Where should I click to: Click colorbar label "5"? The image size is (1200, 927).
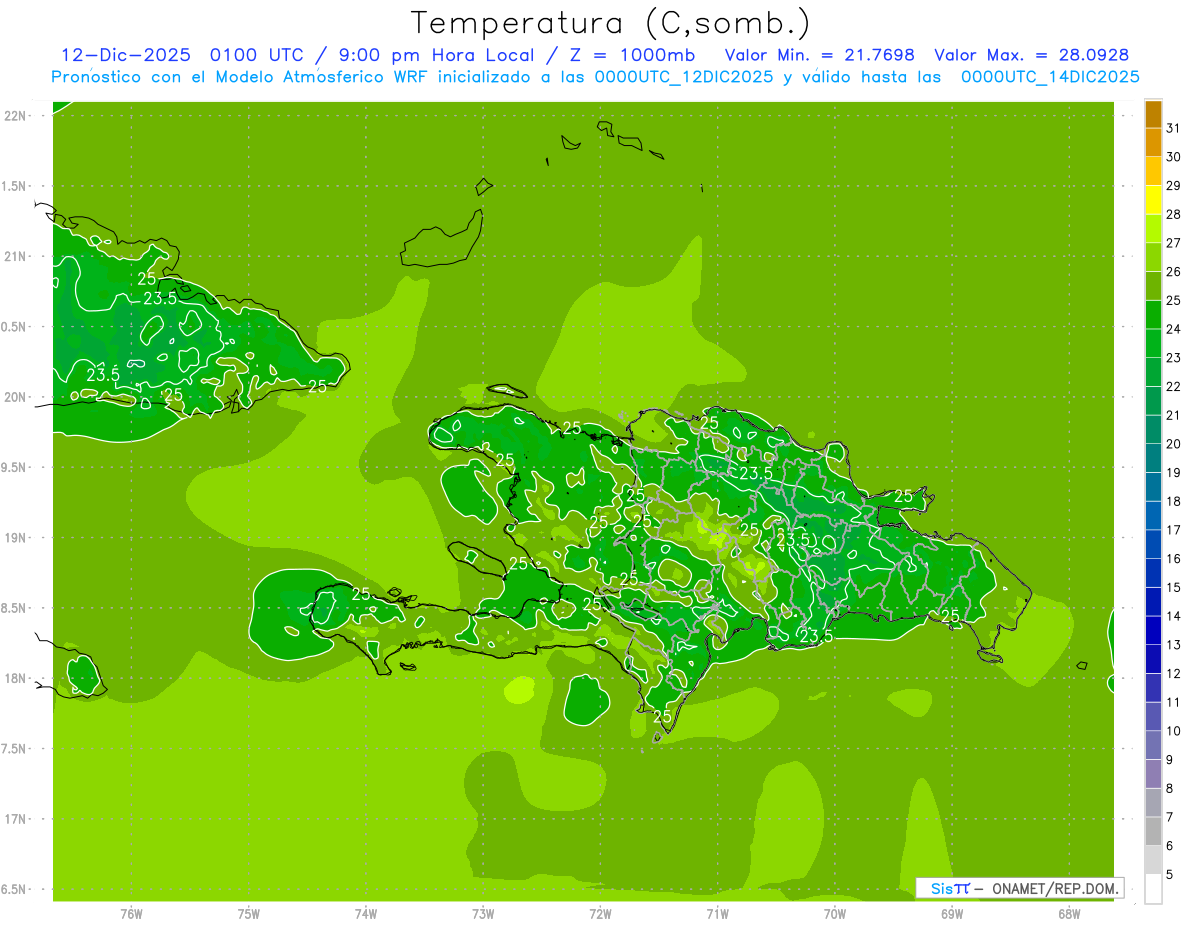1170,875
